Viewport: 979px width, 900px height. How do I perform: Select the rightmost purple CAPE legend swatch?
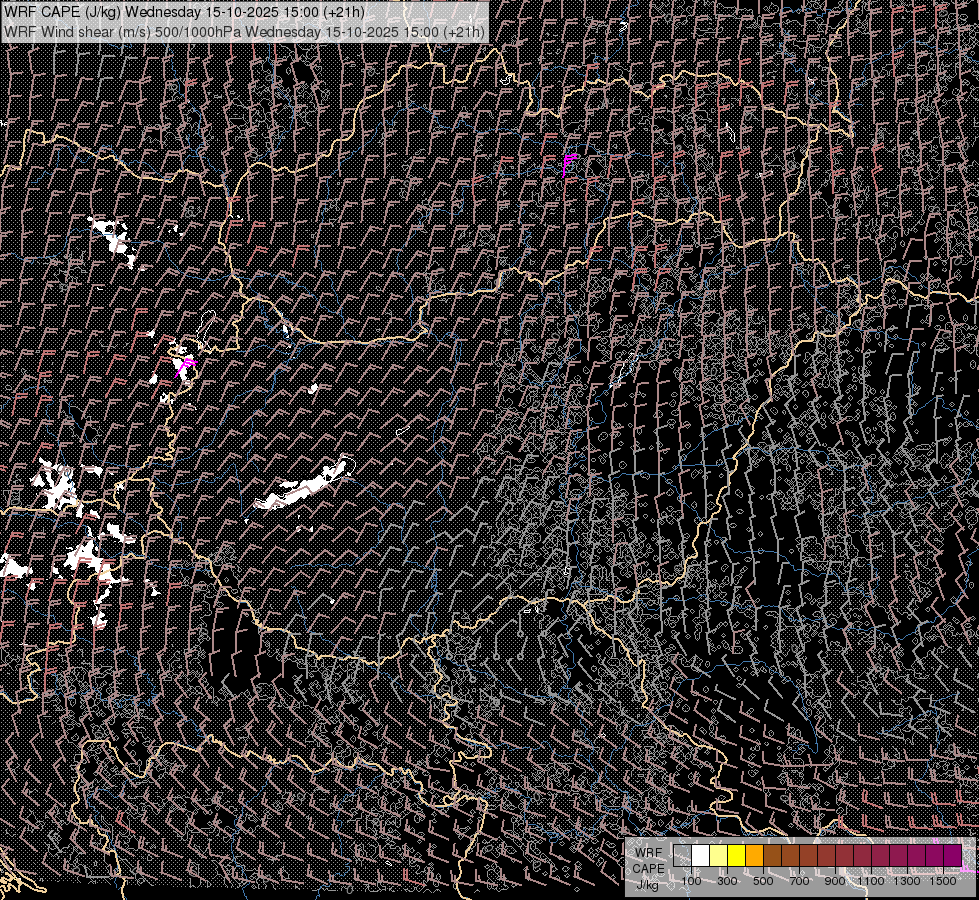tap(952, 856)
